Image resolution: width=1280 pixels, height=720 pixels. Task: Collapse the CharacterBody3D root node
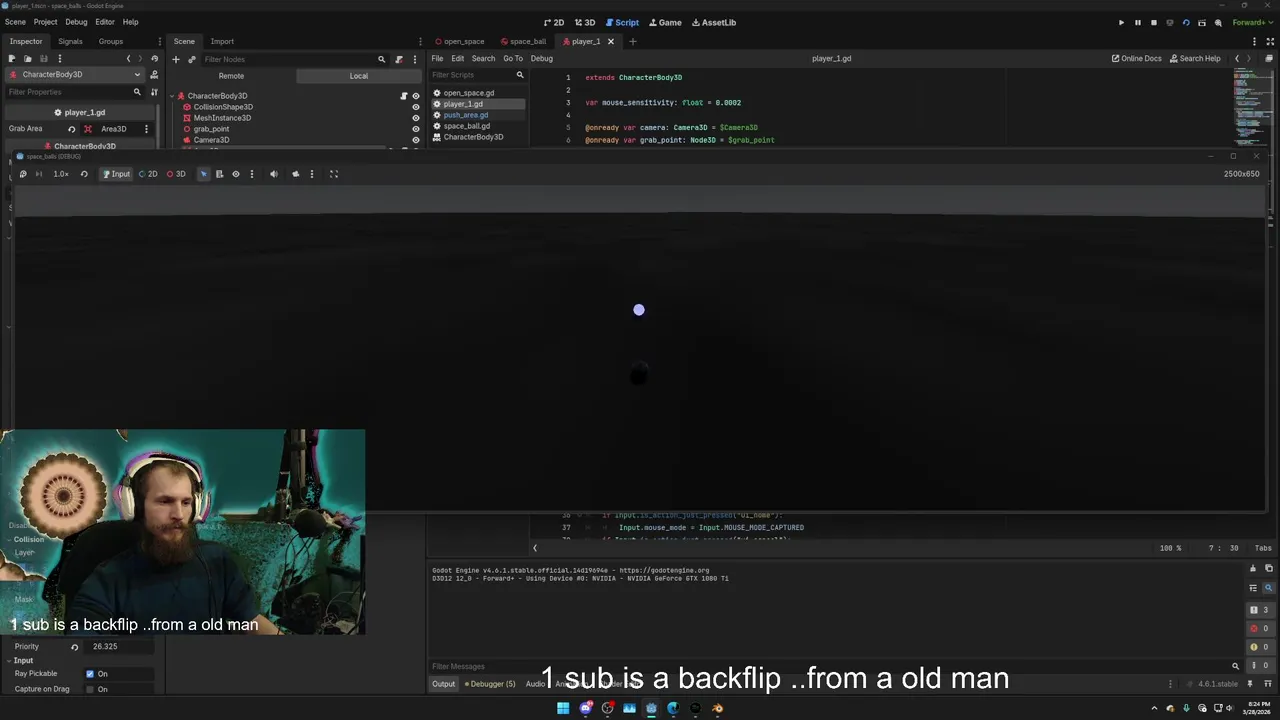(172, 96)
